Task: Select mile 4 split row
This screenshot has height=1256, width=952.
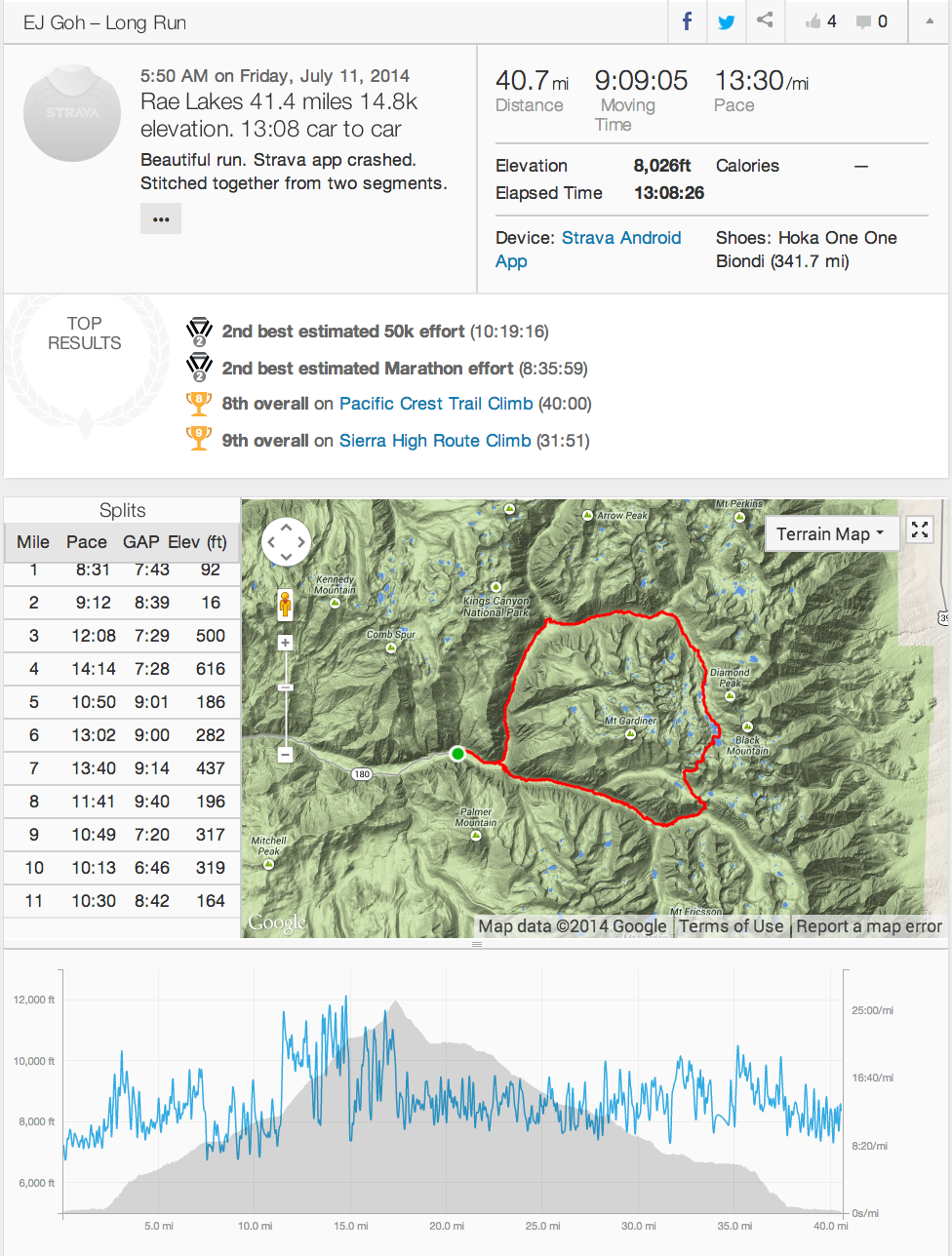Action: pyautogui.click(x=122, y=669)
